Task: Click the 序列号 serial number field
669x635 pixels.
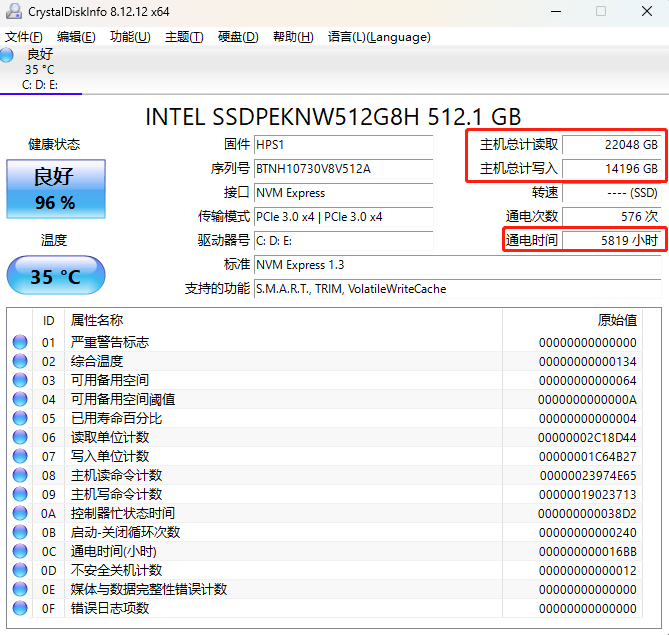Action: tap(343, 168)
